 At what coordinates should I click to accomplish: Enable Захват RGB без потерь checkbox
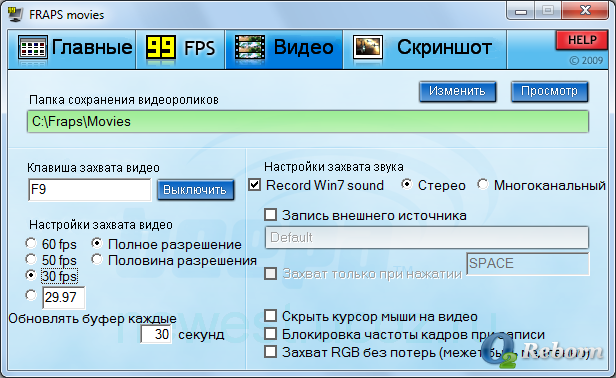coord(270,352)
